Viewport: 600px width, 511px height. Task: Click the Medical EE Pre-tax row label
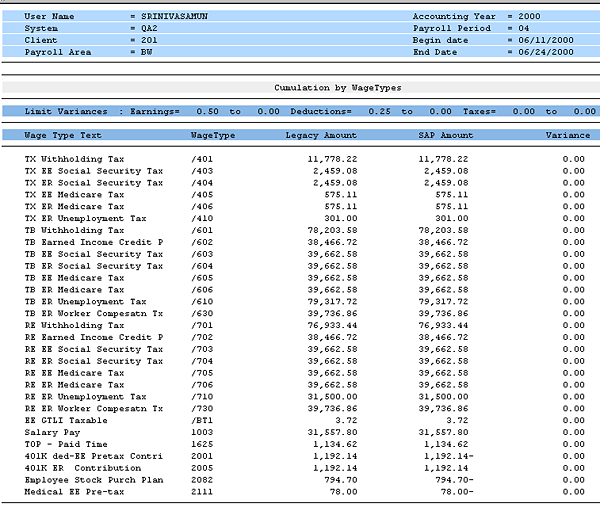[69, 491]
